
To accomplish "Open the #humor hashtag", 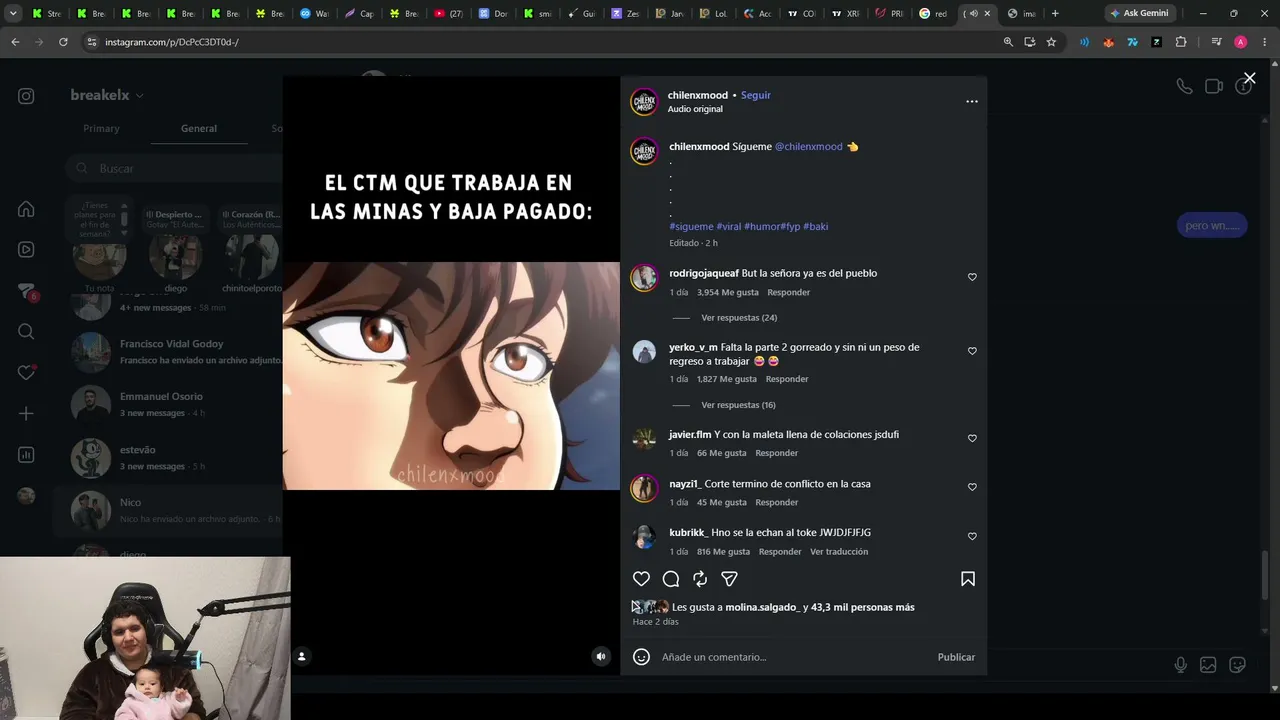I will 762,226.
